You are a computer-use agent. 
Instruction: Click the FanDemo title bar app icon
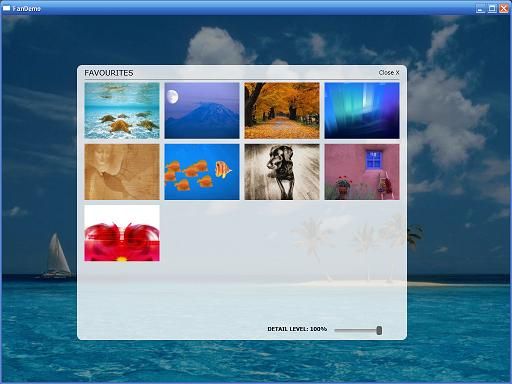pos(6,8)
